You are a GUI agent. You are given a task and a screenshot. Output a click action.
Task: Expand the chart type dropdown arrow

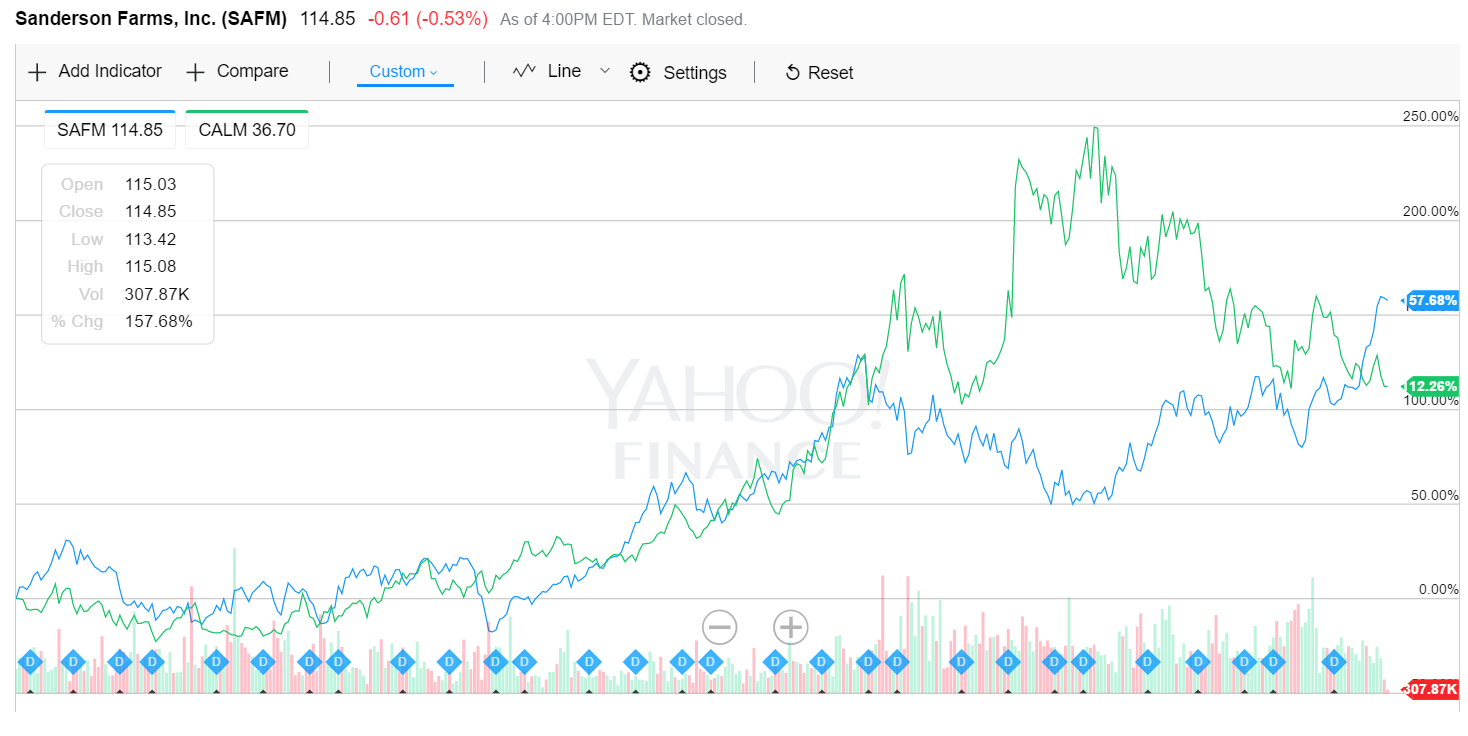tap(604, 71)
